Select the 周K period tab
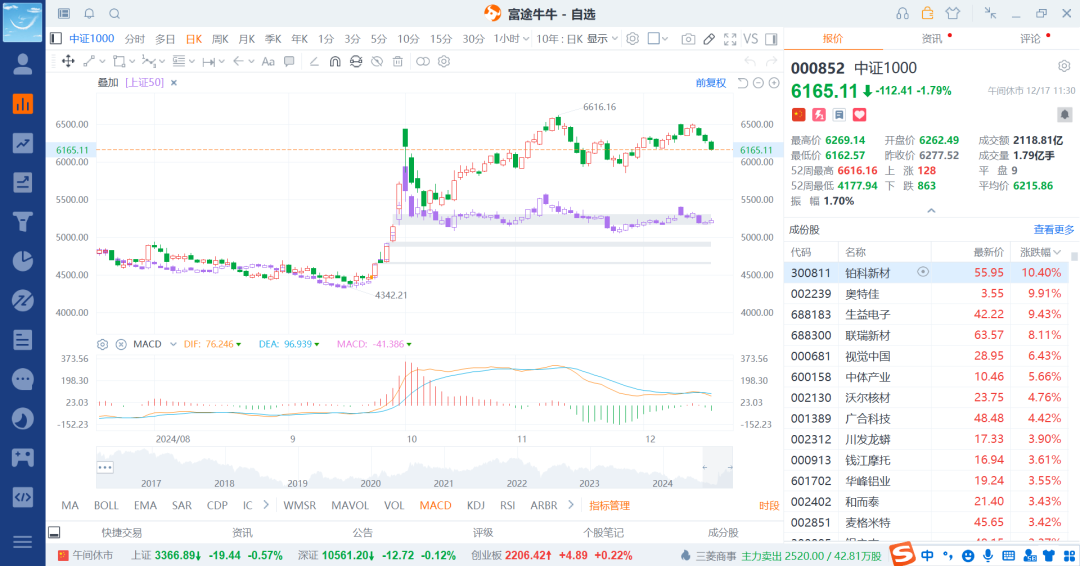The width and height of the screenshot is (1080, 566). click(x=220, y=39)
